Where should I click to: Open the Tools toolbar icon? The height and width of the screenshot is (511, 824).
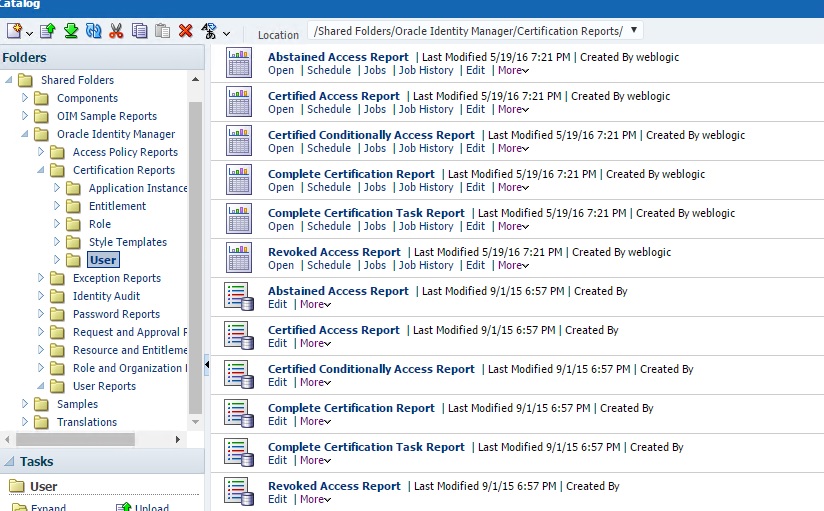click(209, 31)
